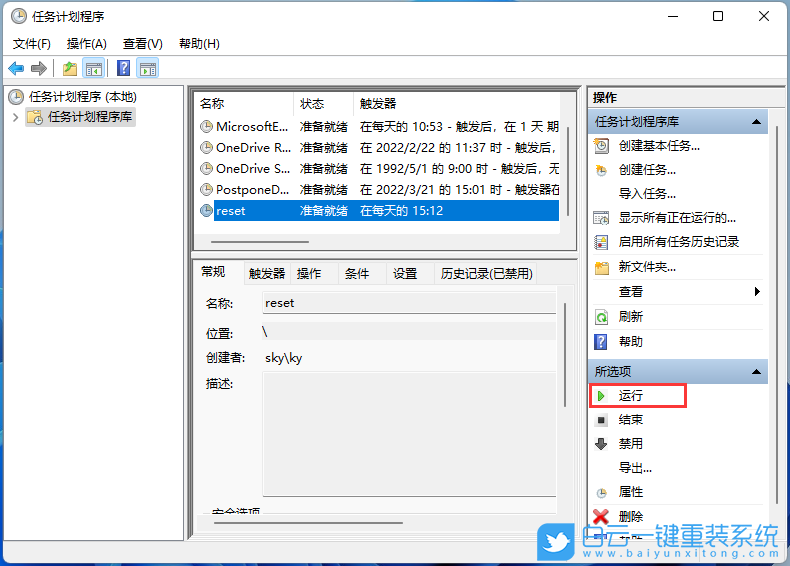The image size is (790, 566).
Task: Expand the 任务计划程序库 tree node
Action: coord(16,117)
